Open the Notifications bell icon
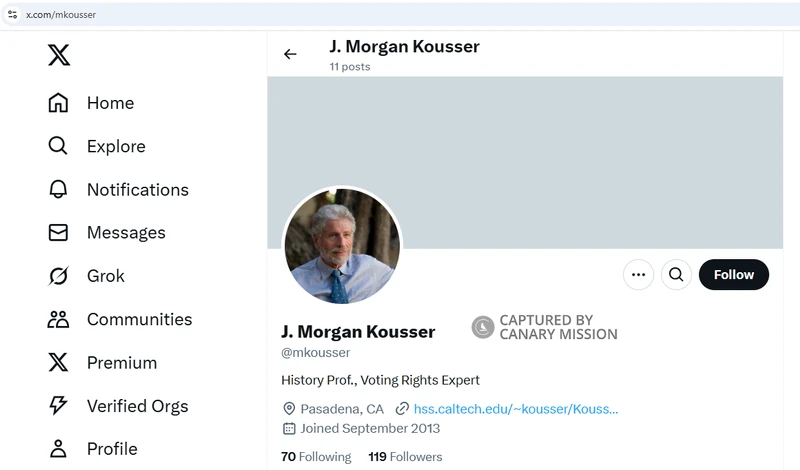The width and height of the screenshot is (800, 470). tap(58, 189)
